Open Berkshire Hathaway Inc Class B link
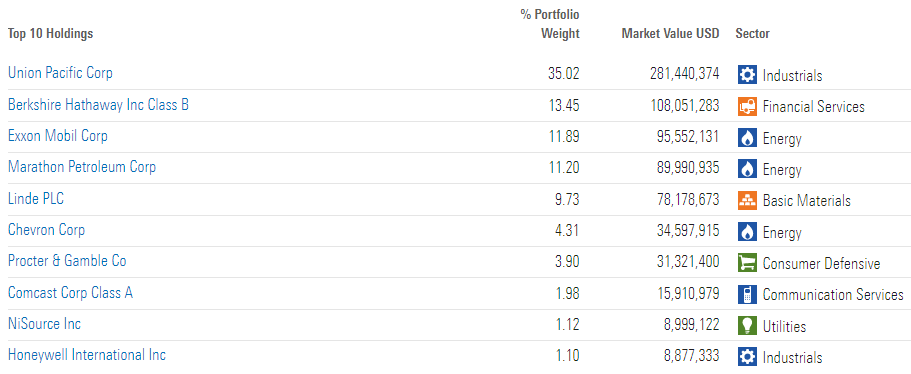The width and height of the screenshot is (911, 374). [98, 105]
